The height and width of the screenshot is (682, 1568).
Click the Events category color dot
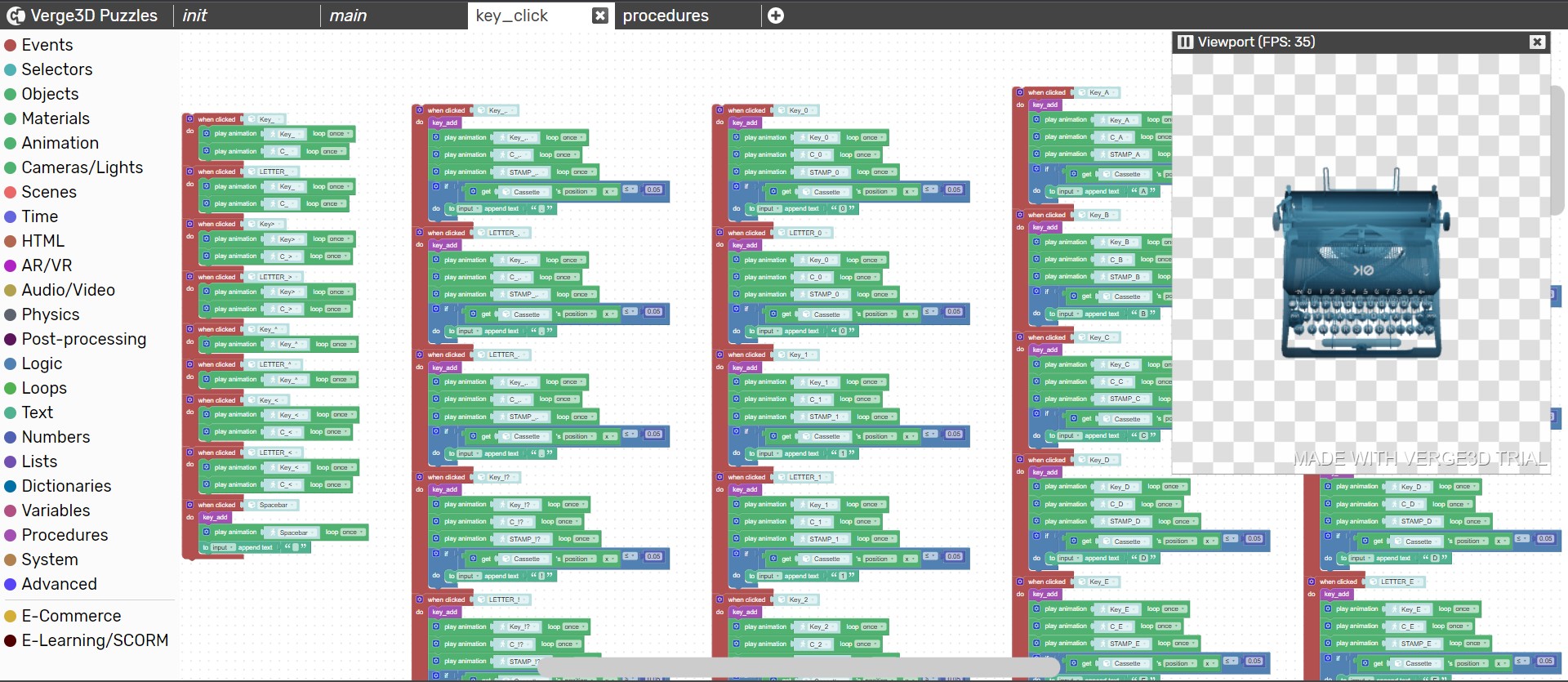11,45
